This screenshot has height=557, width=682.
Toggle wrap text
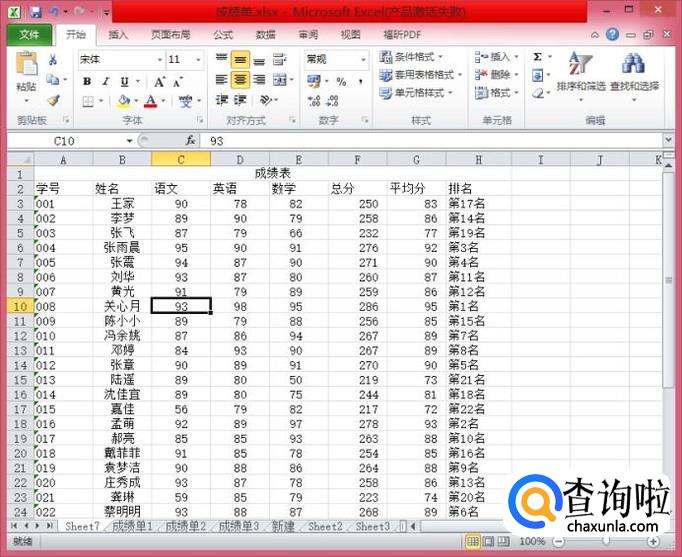[279, 59]
